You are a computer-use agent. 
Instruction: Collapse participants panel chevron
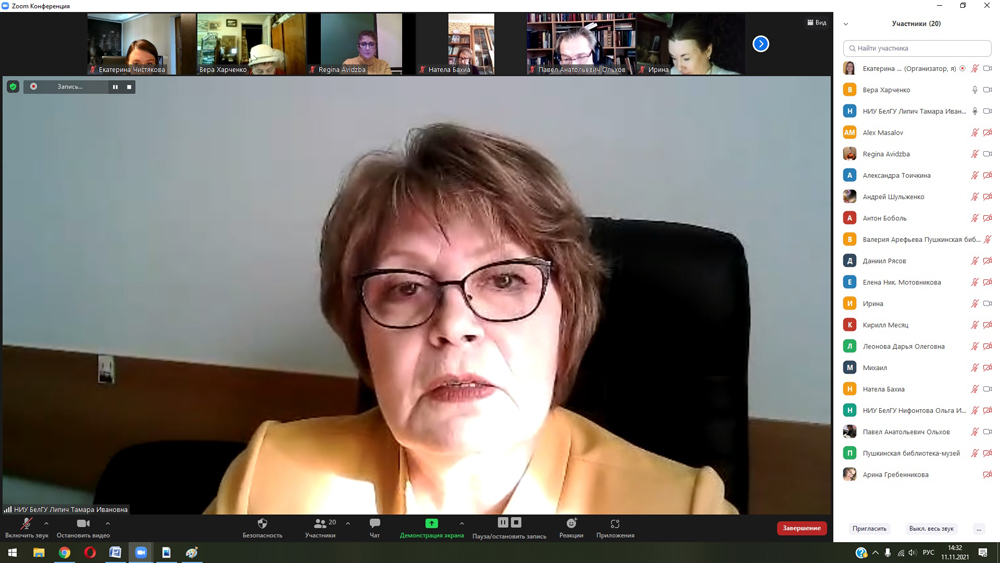pyautogui.click(x=846, y=24)
